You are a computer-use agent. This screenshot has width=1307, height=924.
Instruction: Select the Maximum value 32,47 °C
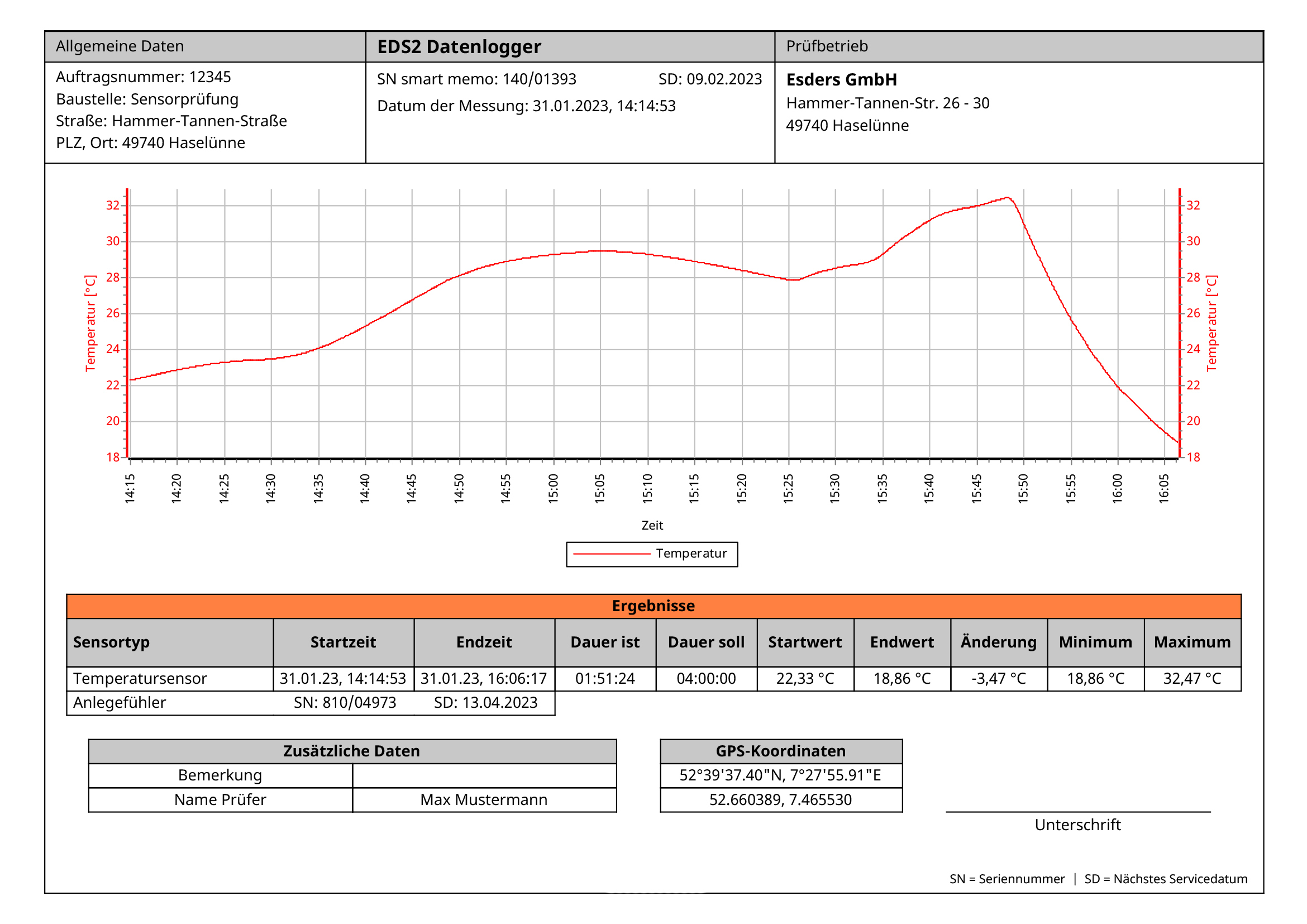1192,679
